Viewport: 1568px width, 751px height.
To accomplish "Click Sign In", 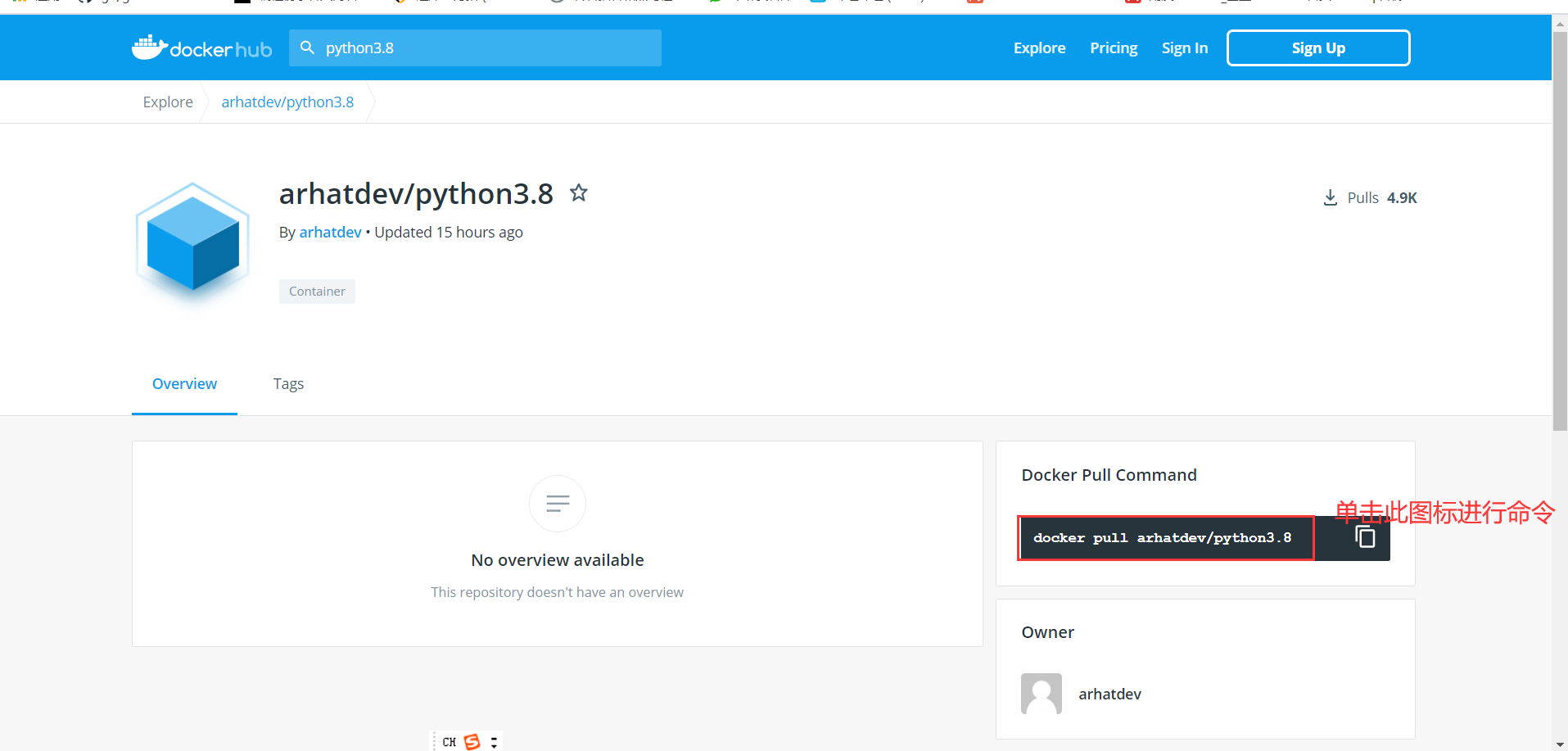I will [x=1184, y=48].
